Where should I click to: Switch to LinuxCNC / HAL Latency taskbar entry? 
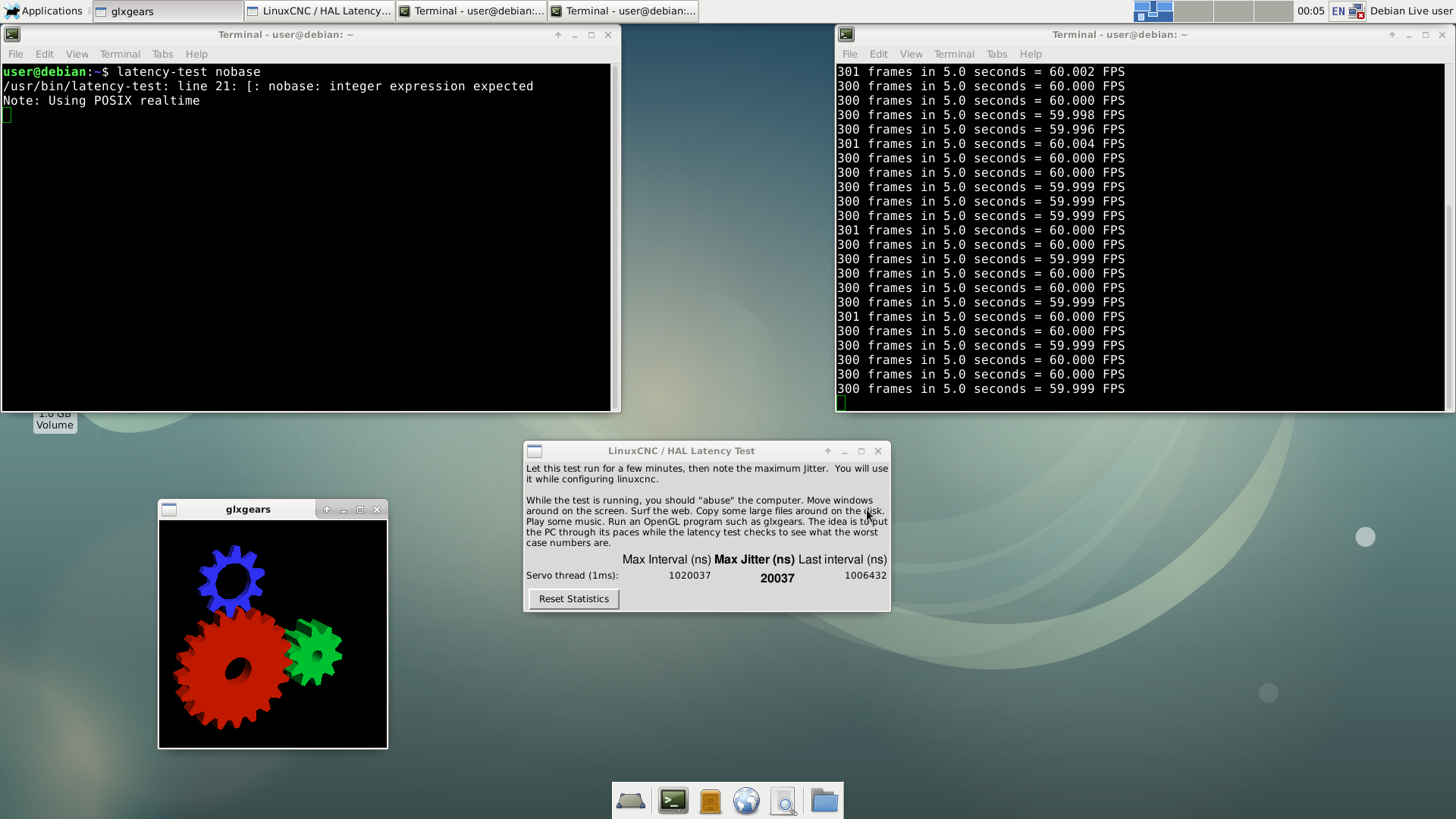pos(319,11)
